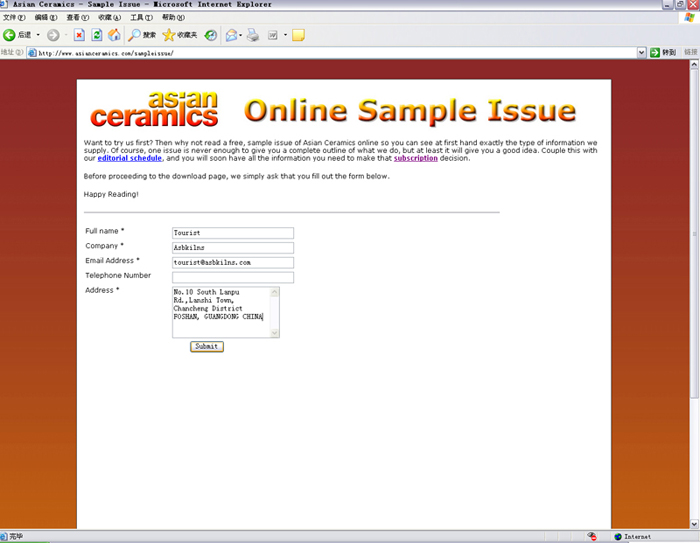Open the Back button history dropdown arrow
The image size is (700, 543).
pyautogui.click(x=38, y=35)
